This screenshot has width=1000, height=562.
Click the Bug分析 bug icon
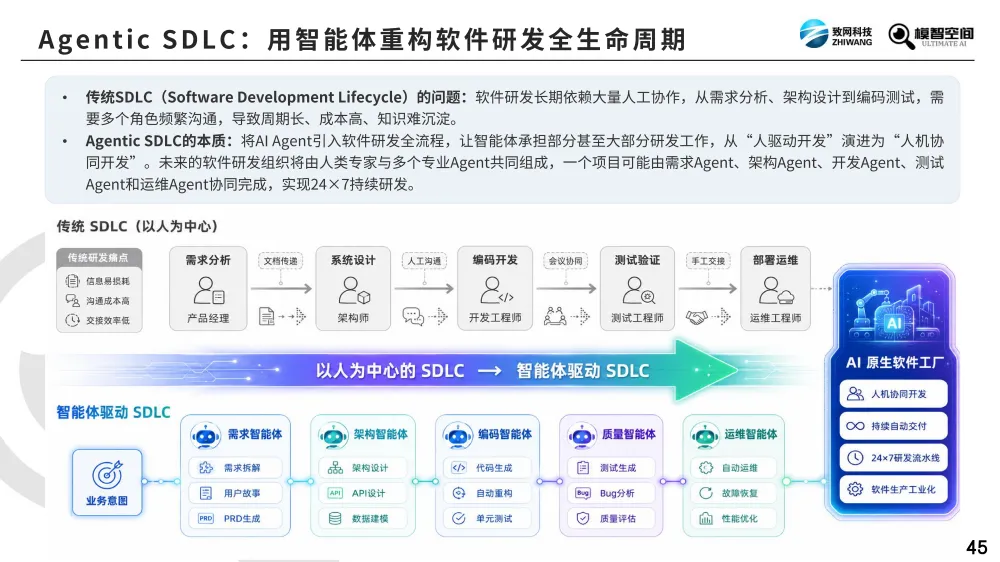point(583,493)
